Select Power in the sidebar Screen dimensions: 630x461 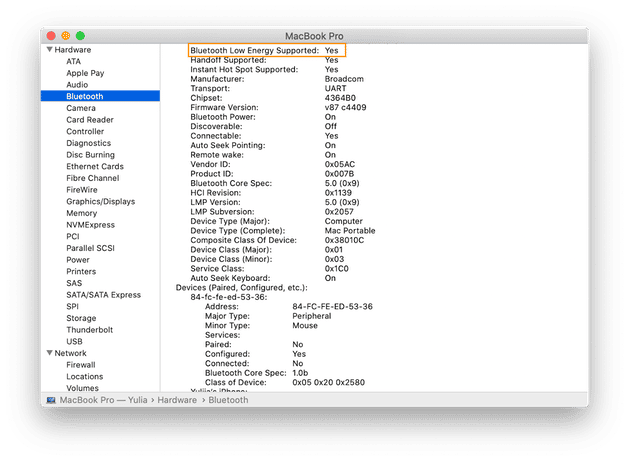pyautogui.click(x=78, y=259)
